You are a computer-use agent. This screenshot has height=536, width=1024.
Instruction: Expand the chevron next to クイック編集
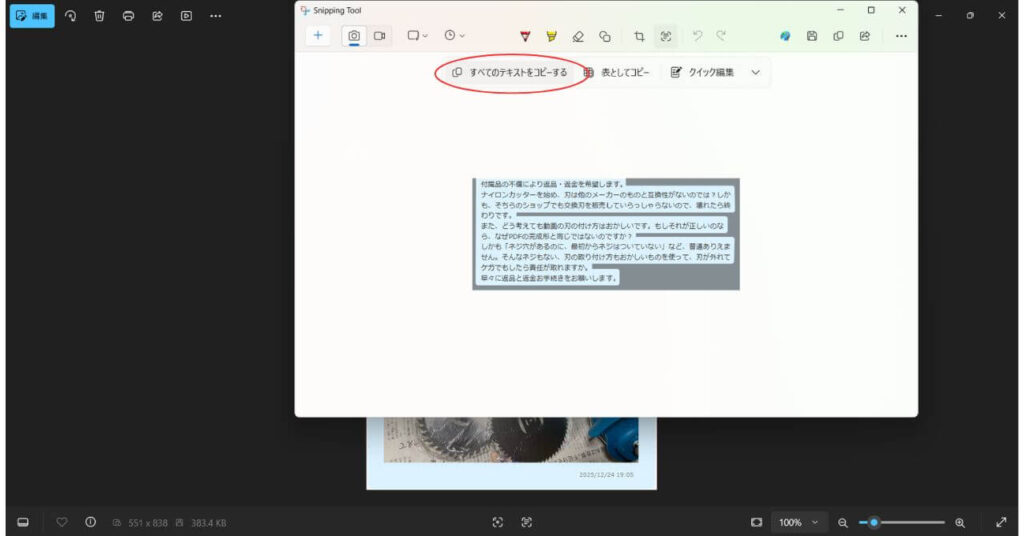pyautogui.click(x=756, y=72)
